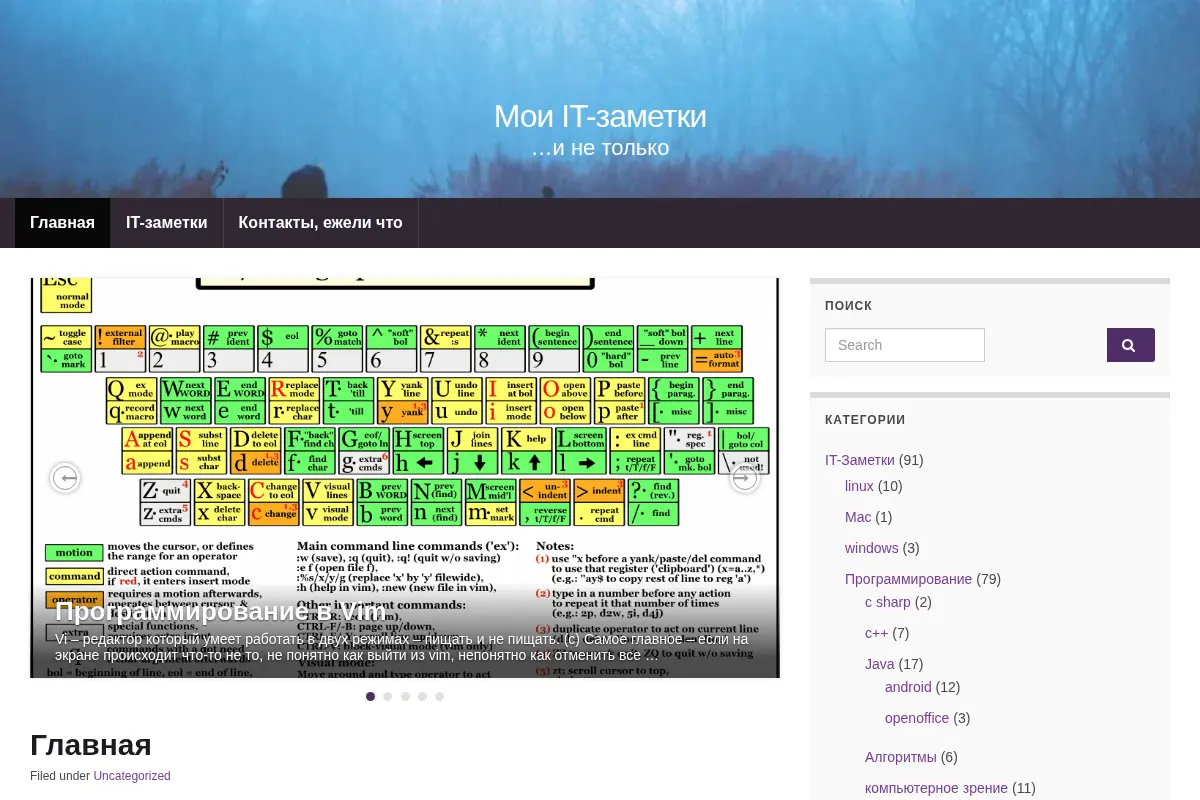
Task: Select the fifth slider pagination dot
Action: [x=439, y=696]
